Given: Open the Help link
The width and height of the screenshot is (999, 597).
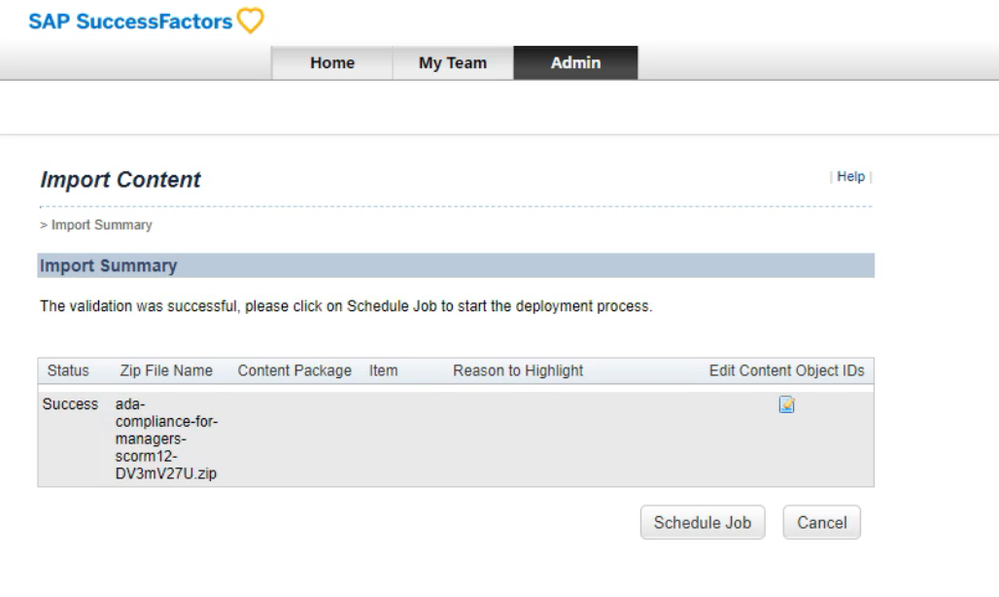Looking at the screenshot, I should pyautogui.click(x=851, y=177).
